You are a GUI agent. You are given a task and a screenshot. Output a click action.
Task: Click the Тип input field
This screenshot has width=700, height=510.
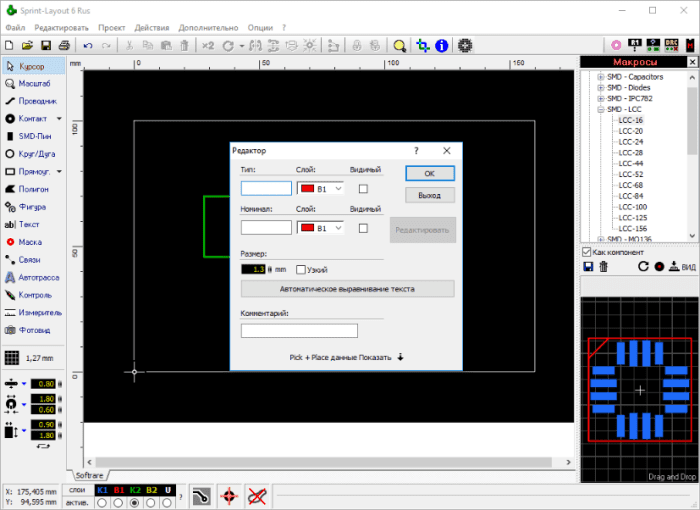[x=266, y=188]
